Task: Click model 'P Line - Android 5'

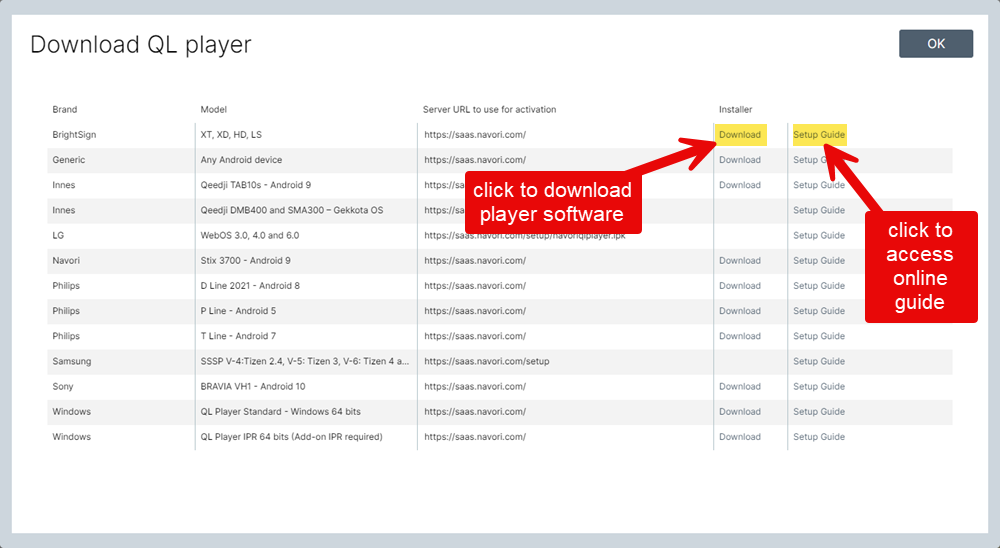Action: tap(238, 311)
